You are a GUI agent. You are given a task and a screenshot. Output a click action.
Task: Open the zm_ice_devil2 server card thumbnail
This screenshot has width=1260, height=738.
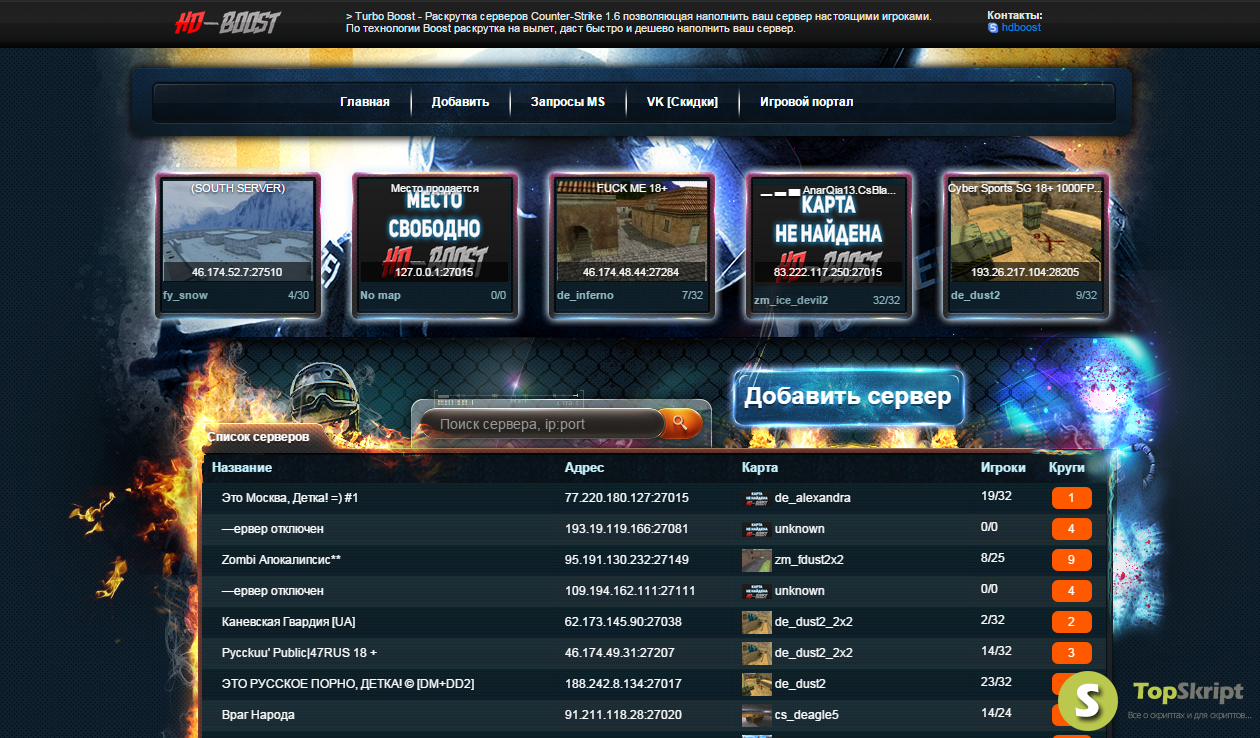point(828,233)
